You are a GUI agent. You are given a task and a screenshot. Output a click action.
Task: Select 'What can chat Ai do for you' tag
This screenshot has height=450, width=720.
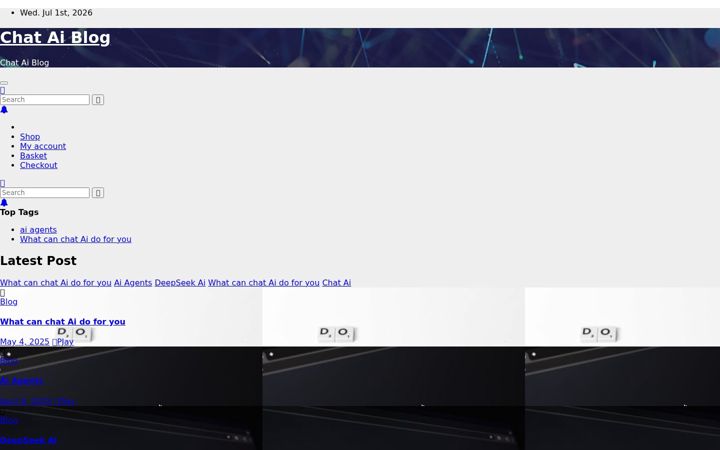pyautogui.click(x=75, y=239)
